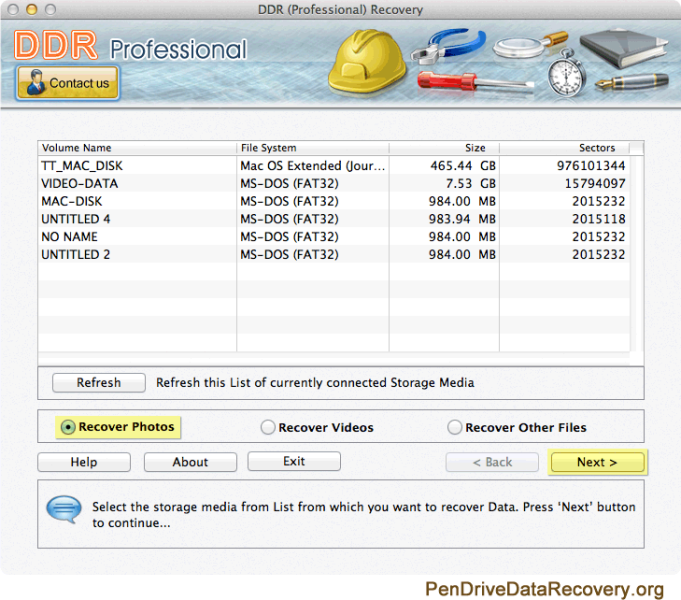Click the 976101344 sectors value
This screenshot has width=681, height=600.
(591, 166)
